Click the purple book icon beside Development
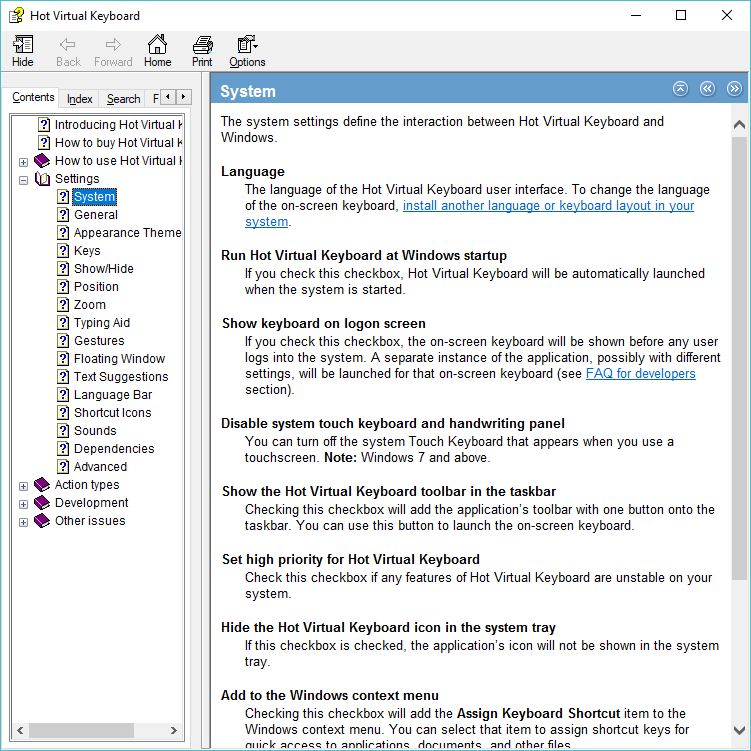Viewport: 751px width, 751px height. (42, 503)
